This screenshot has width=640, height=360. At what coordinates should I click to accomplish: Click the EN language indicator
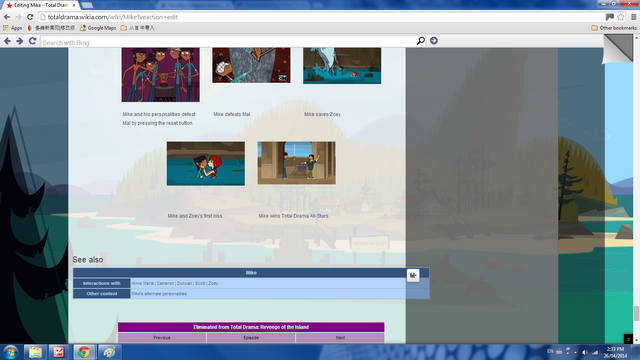coord(550,352)
